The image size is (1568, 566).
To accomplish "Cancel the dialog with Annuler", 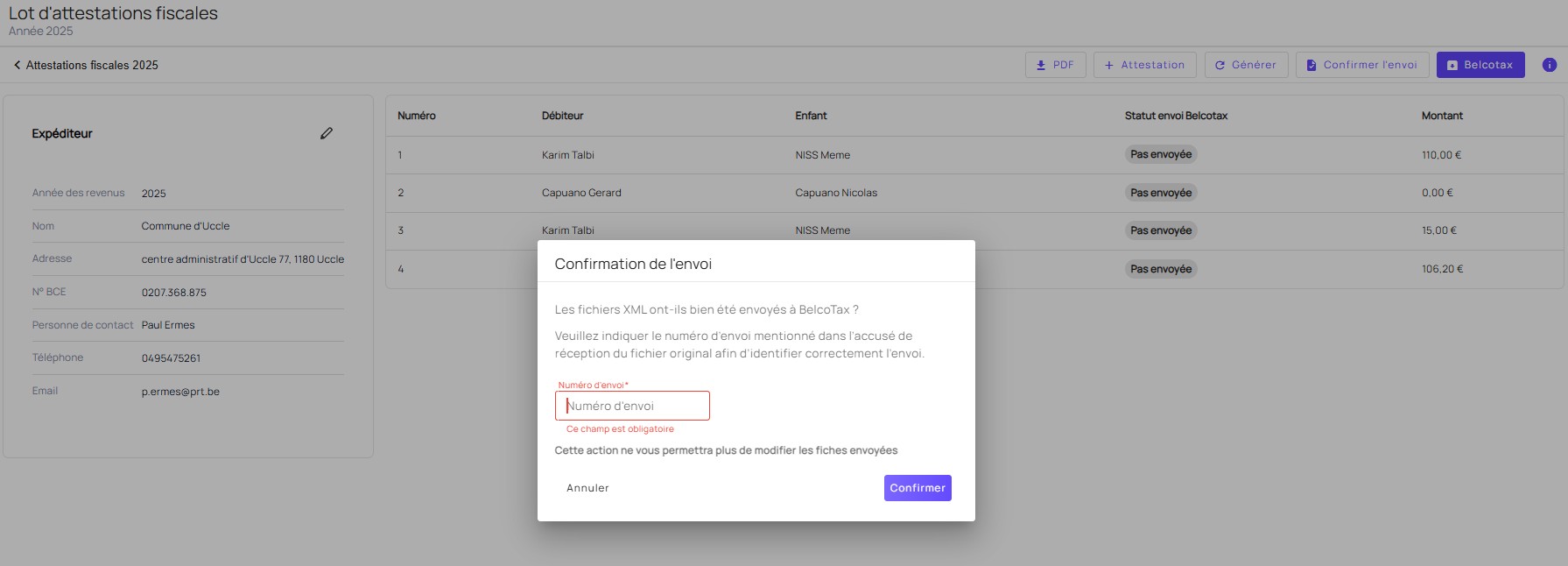I will click(587, 488).
